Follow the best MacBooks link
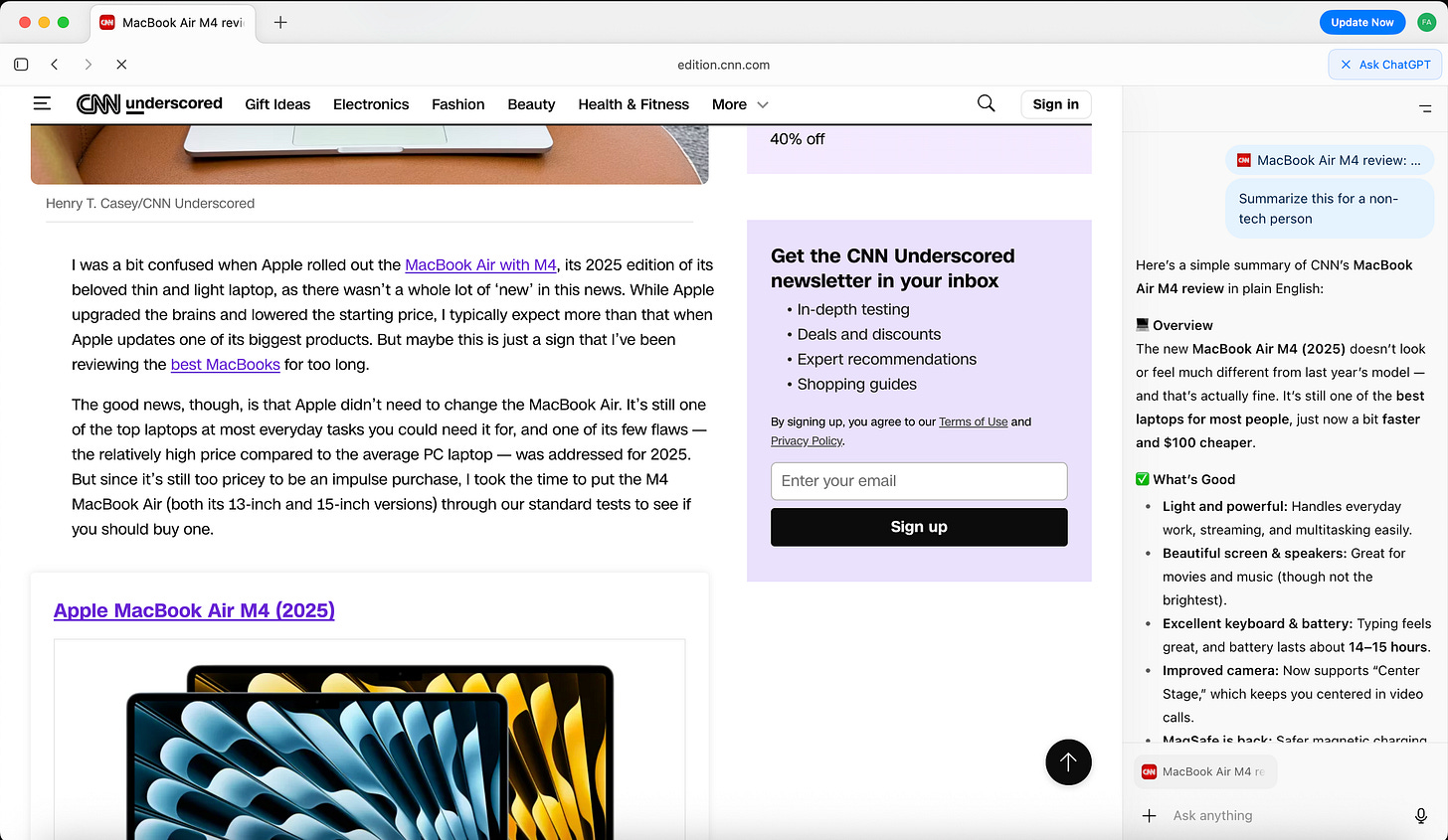1448x840 pixels. tap(226, 364)
